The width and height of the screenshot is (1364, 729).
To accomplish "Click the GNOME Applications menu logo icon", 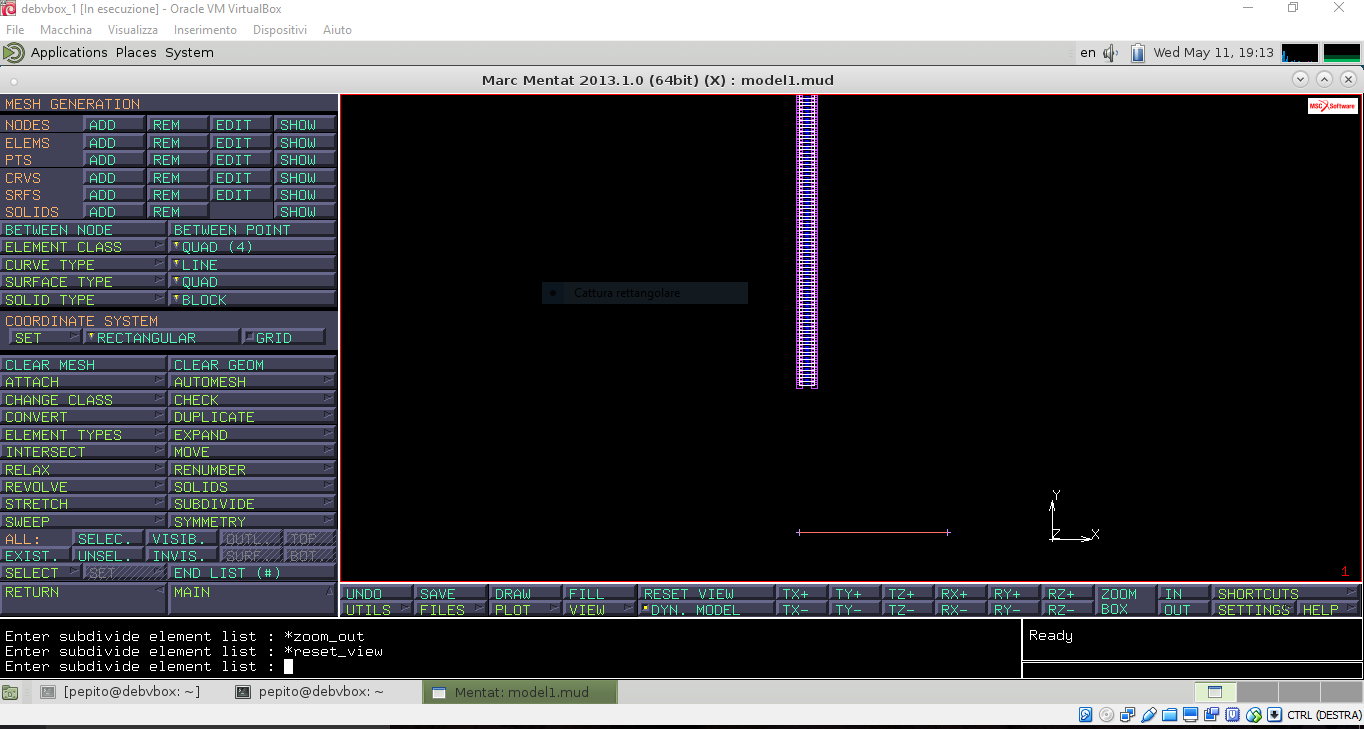I will tap(14, 53).
